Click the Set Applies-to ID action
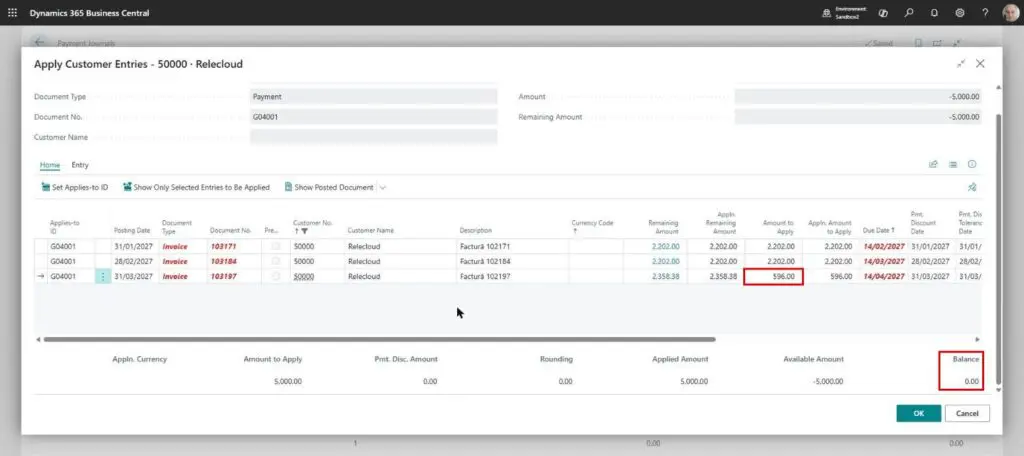The image size is (1024, 456). [74, 187]
